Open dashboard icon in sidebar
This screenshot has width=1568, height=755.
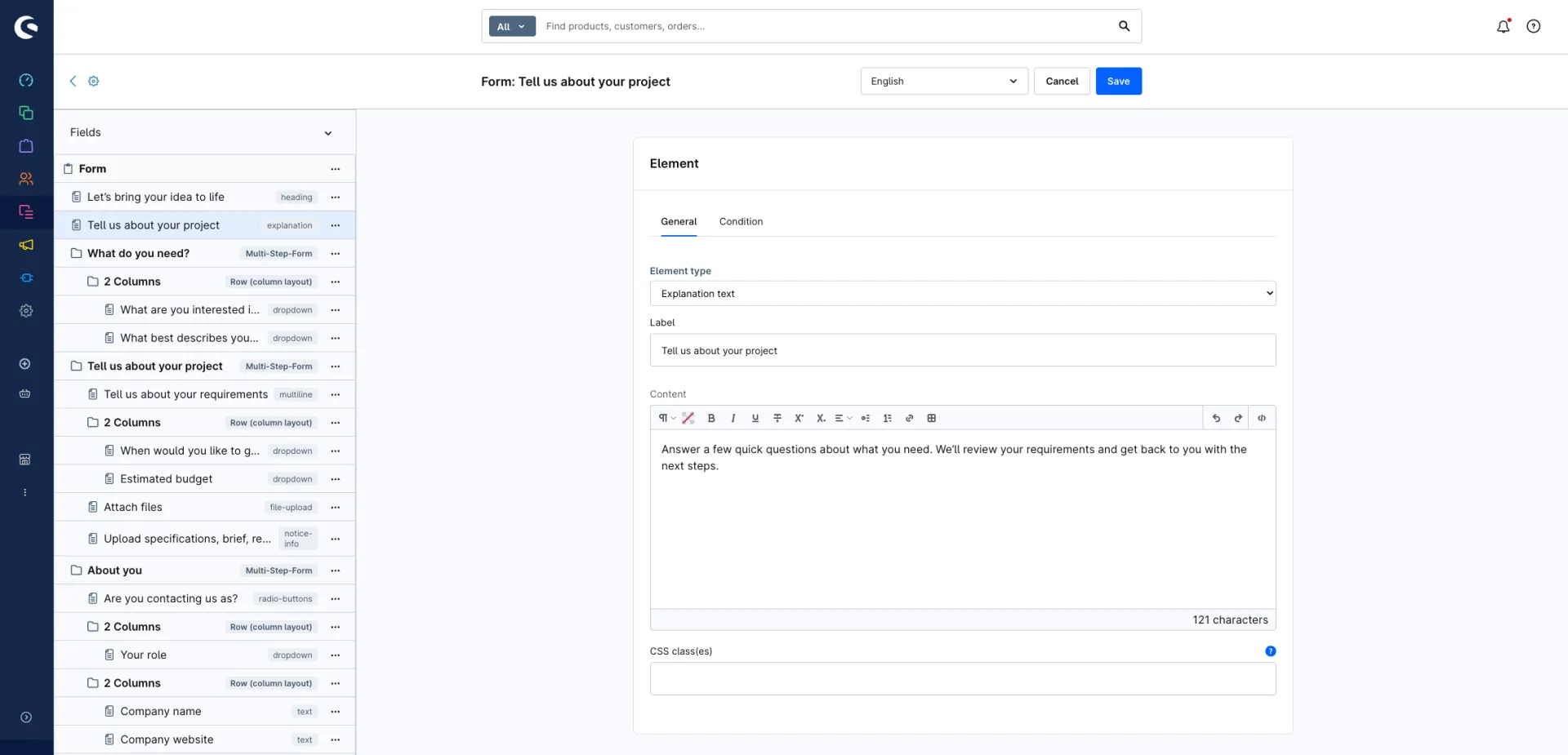pos(26,80)
